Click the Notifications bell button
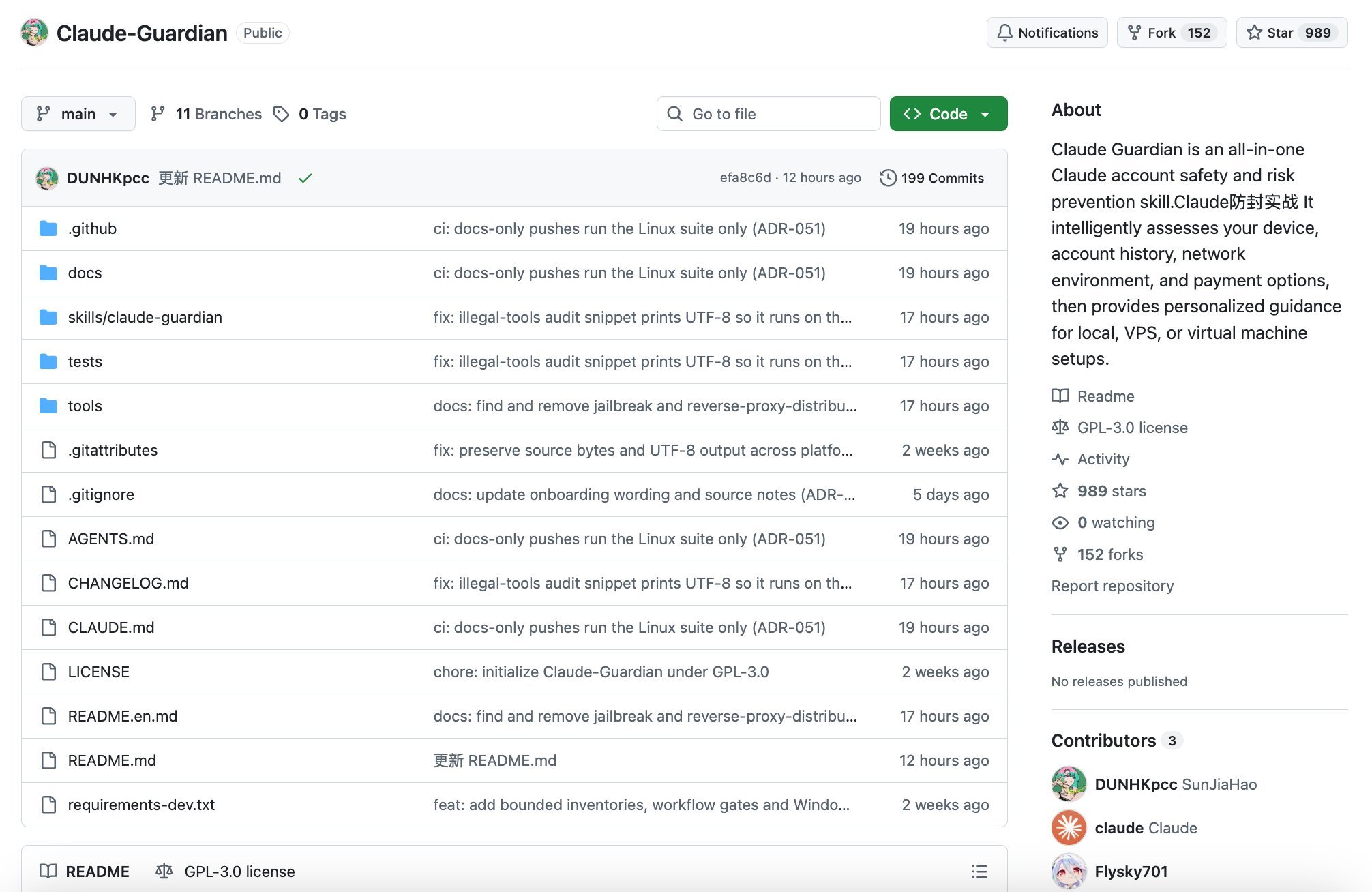 click(1047, 33)
